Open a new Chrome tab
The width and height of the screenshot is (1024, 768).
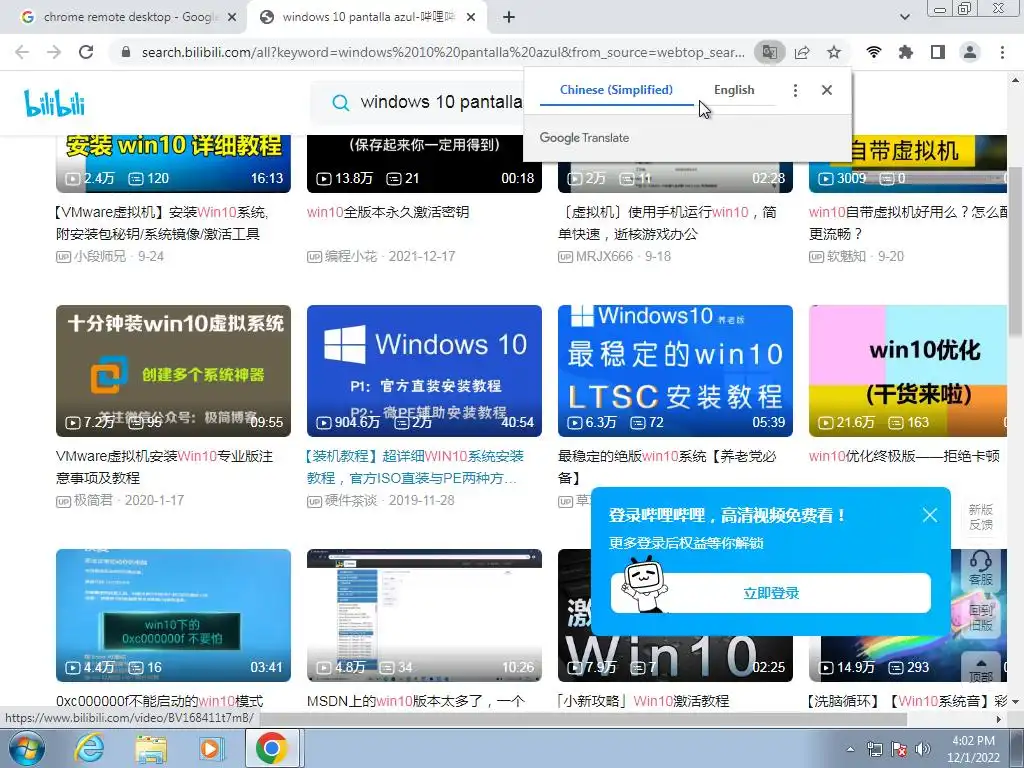(x=509, y=17)
